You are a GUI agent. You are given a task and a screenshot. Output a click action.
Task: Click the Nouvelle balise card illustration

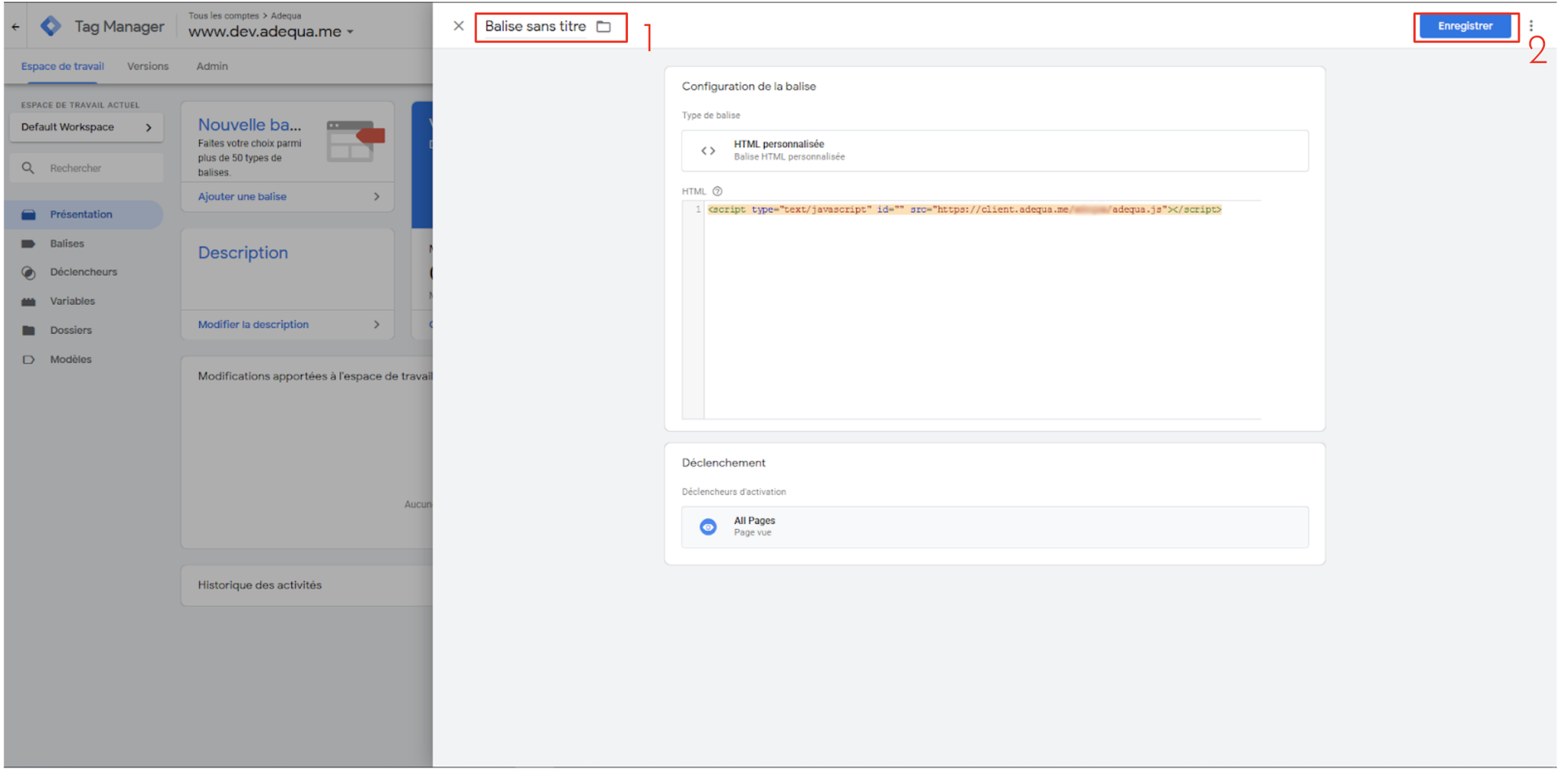click(x=355, y=140)
